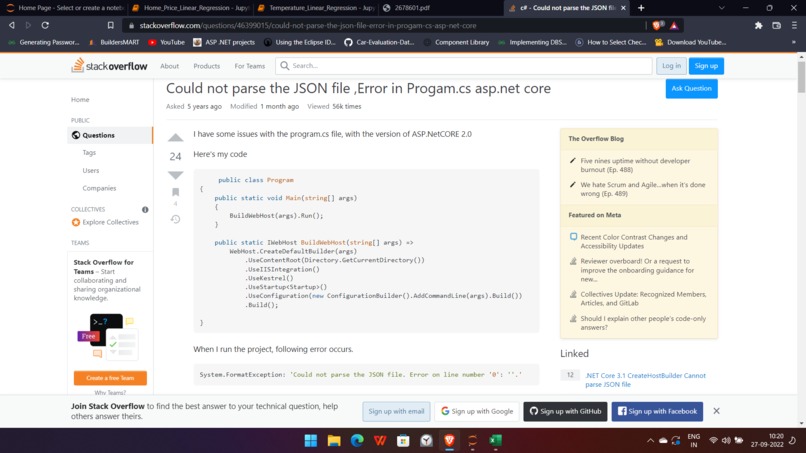
Task: Click Sign up with GitHub button
Action: [565, 411]
